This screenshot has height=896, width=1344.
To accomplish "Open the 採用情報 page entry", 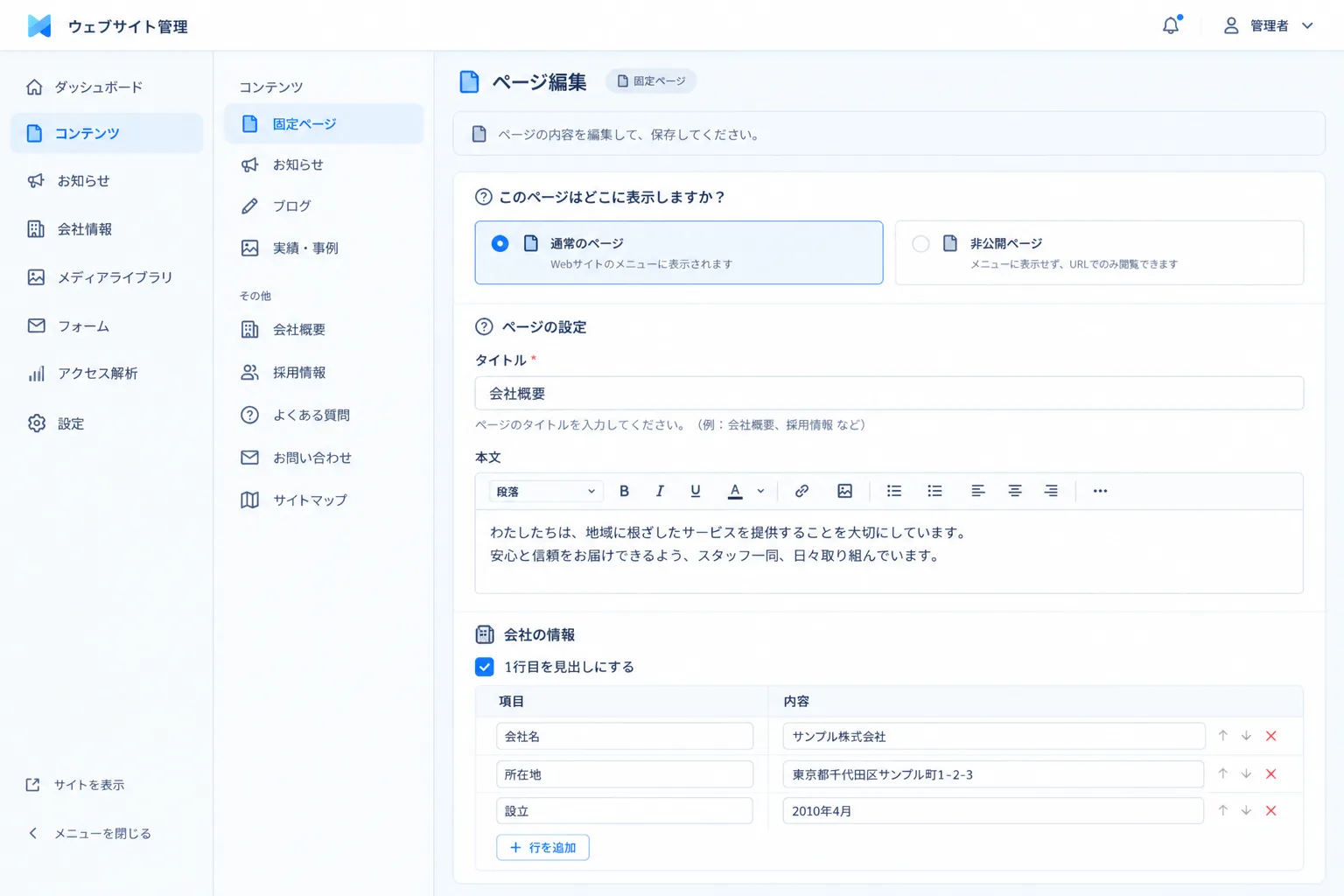I will point(324,373).
